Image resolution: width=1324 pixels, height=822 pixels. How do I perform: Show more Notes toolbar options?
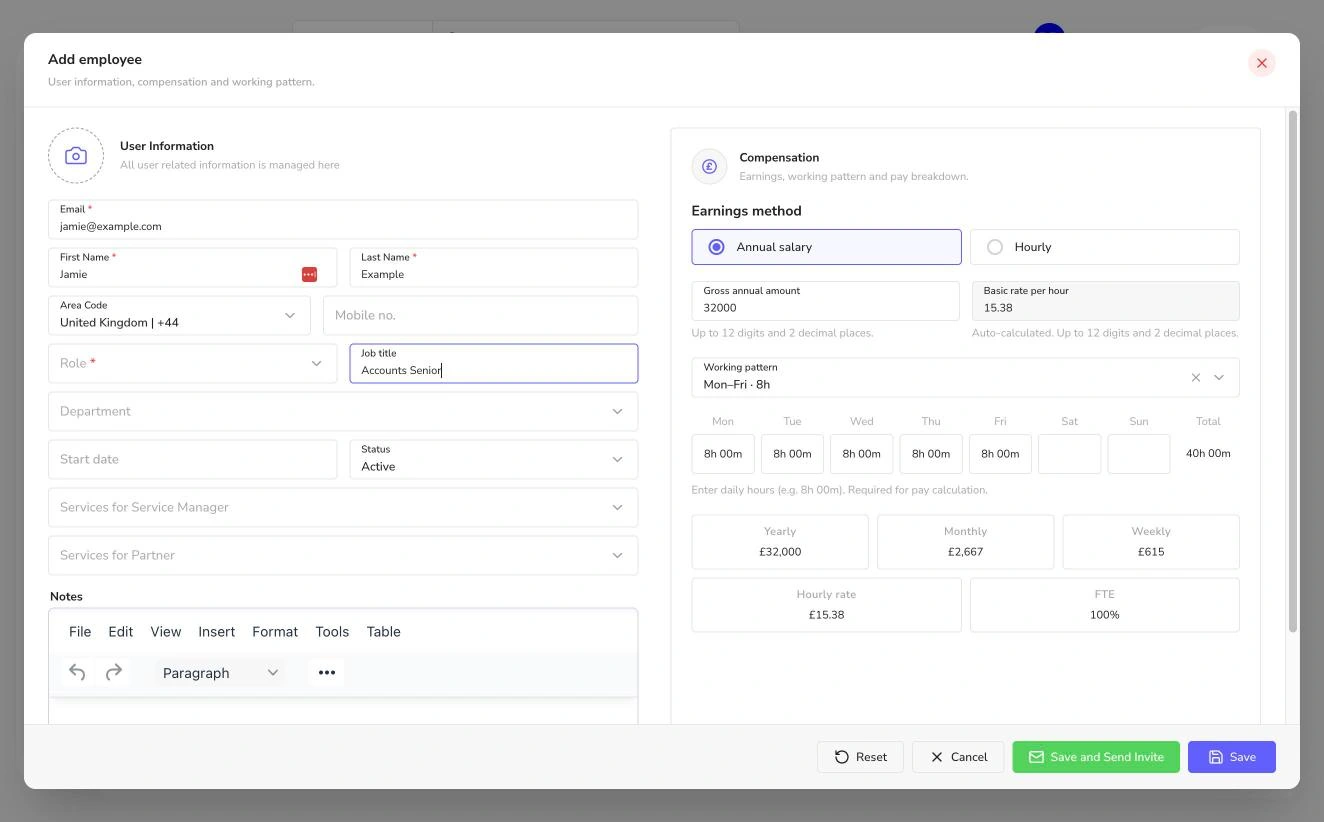point(327,673)
